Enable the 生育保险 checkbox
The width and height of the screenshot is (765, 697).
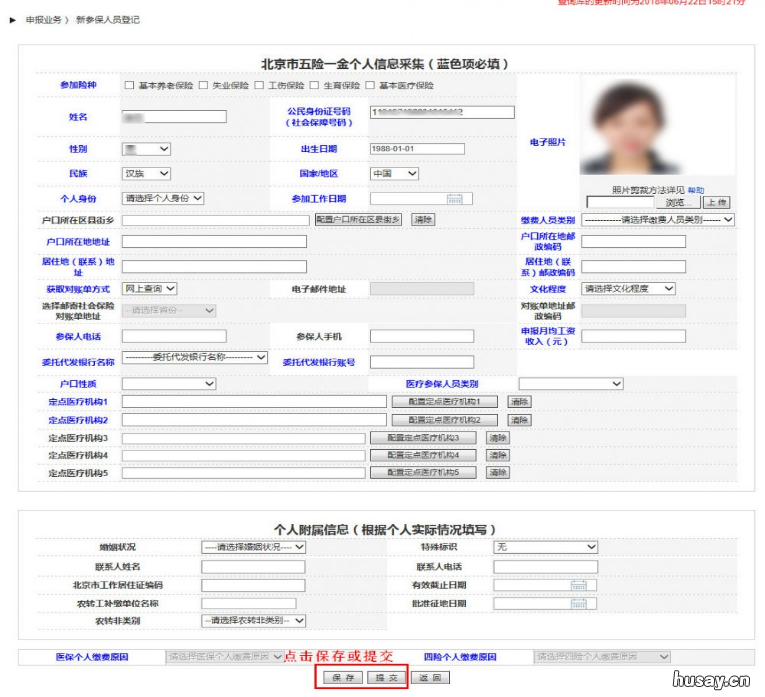pos(315,85)
